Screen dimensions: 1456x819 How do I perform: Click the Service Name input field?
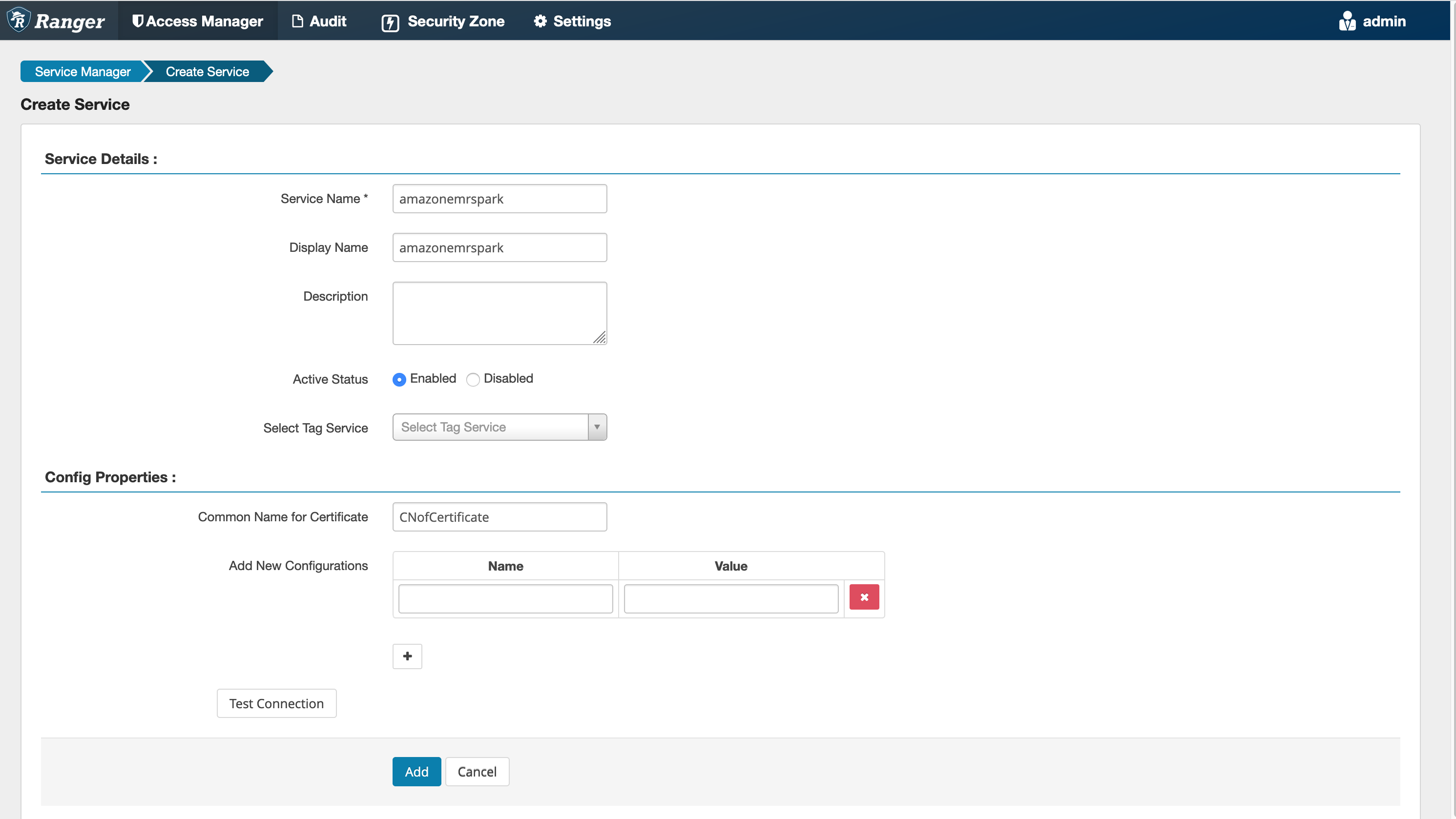[499, 198]
